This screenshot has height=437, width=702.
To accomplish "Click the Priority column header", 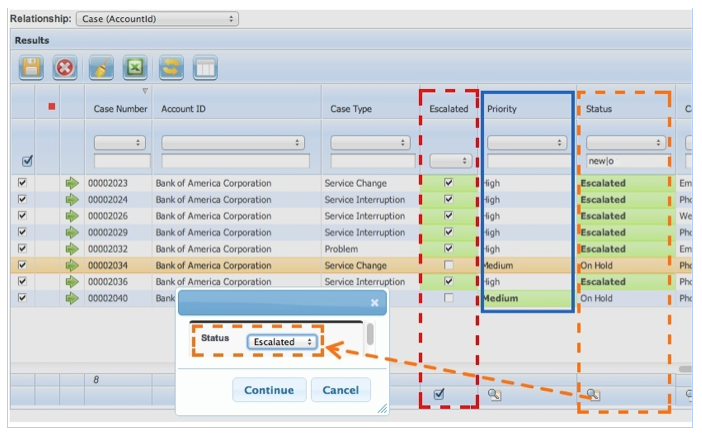I will point(502,109).
